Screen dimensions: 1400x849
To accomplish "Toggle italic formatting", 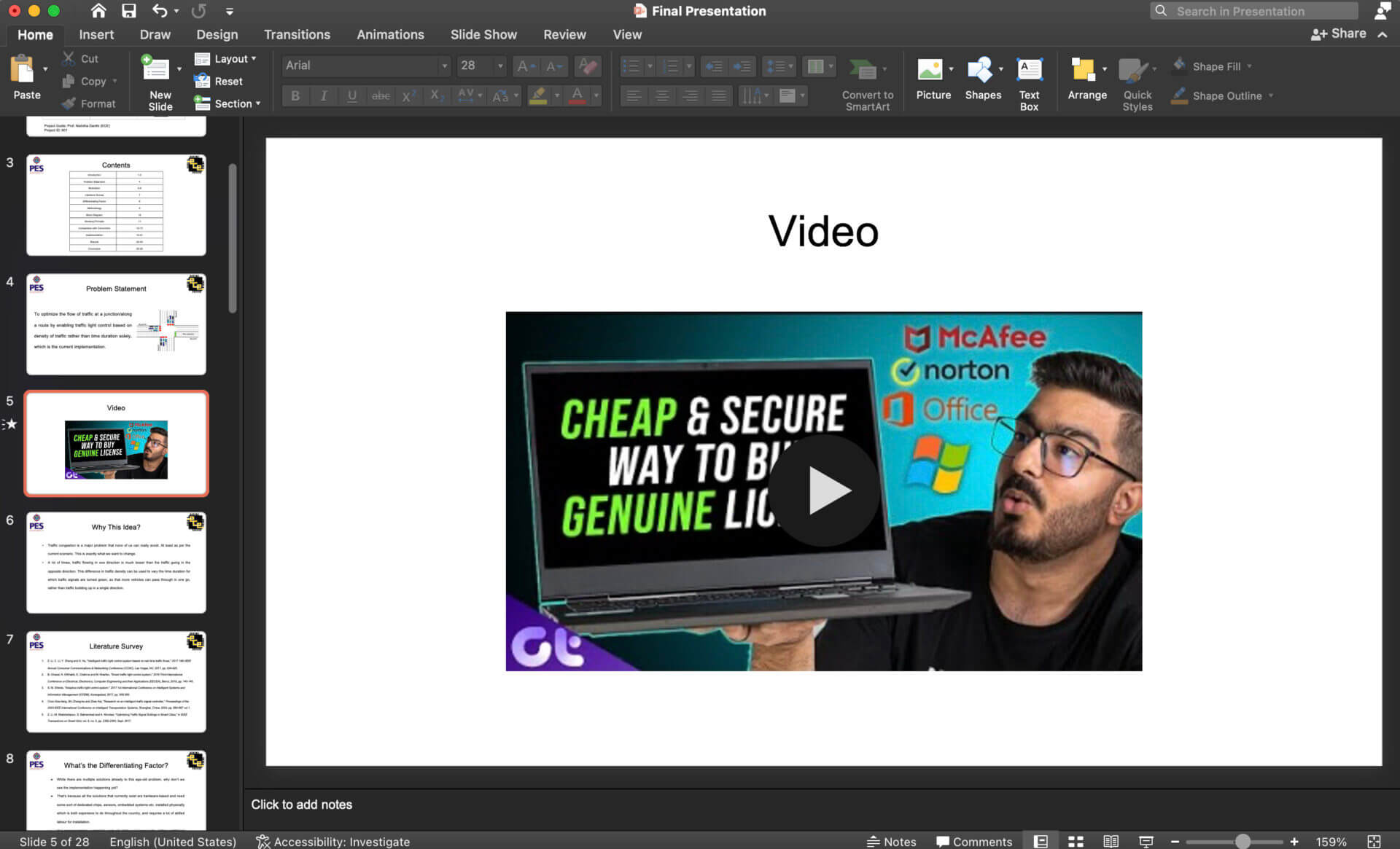I will point(324,95).
